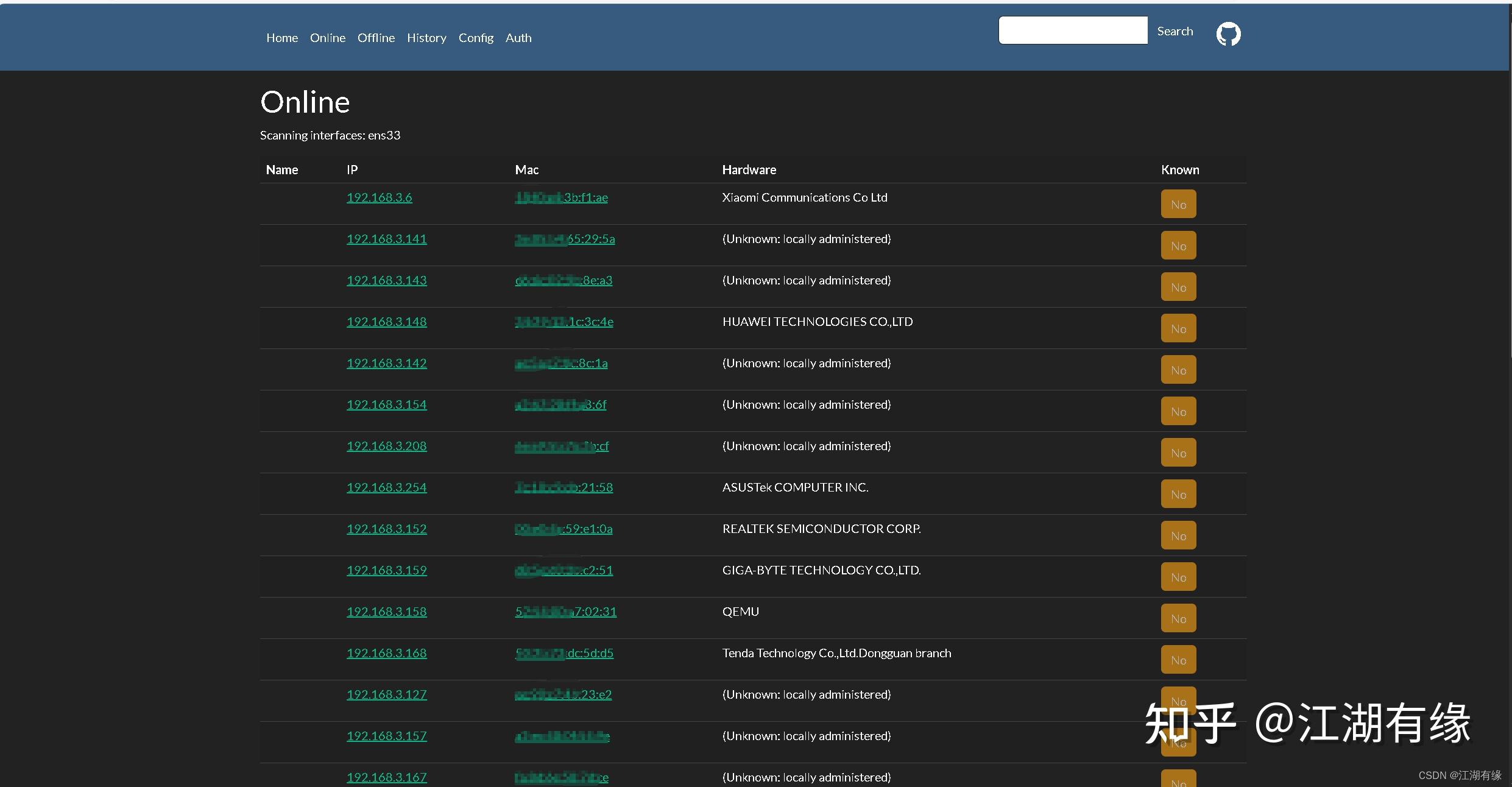The height and width of the screenshot is (787, 1512).
Task: Open the Config page
Action: (476, 37)
